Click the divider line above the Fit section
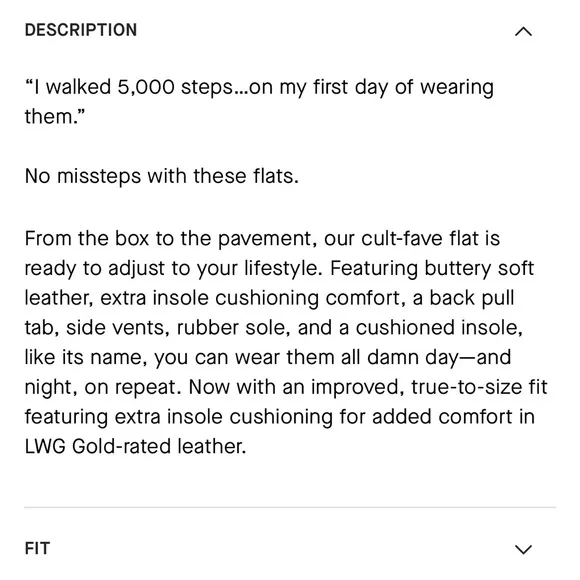 pos(290,508)
